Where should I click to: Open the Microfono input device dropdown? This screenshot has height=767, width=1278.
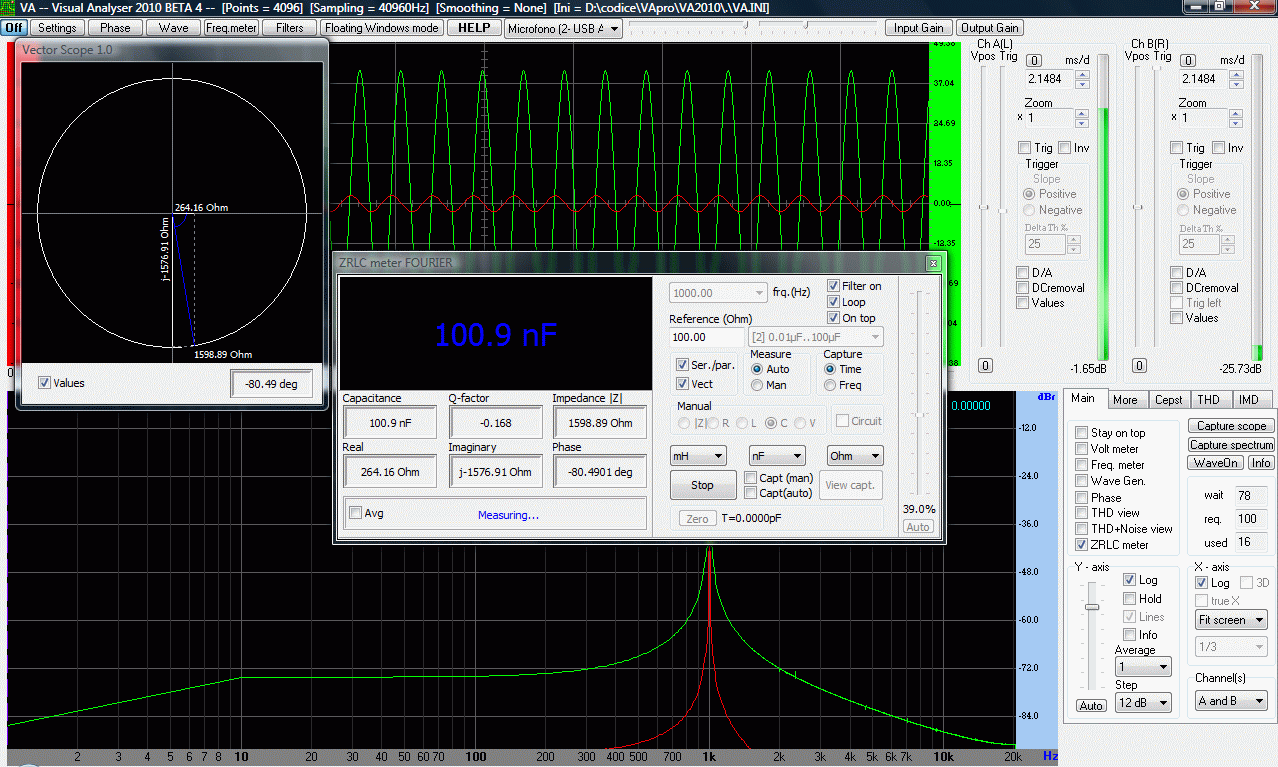pyautogui.click(x=564, y=29)
